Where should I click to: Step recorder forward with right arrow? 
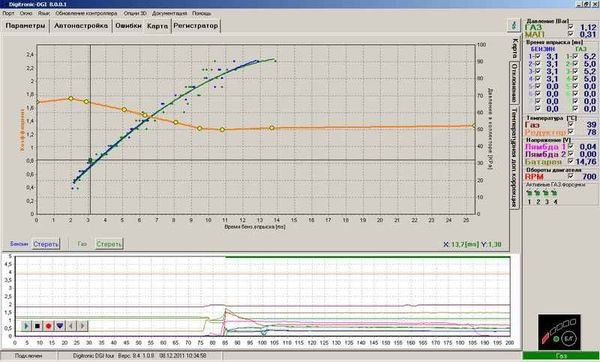tap(82, 326)
